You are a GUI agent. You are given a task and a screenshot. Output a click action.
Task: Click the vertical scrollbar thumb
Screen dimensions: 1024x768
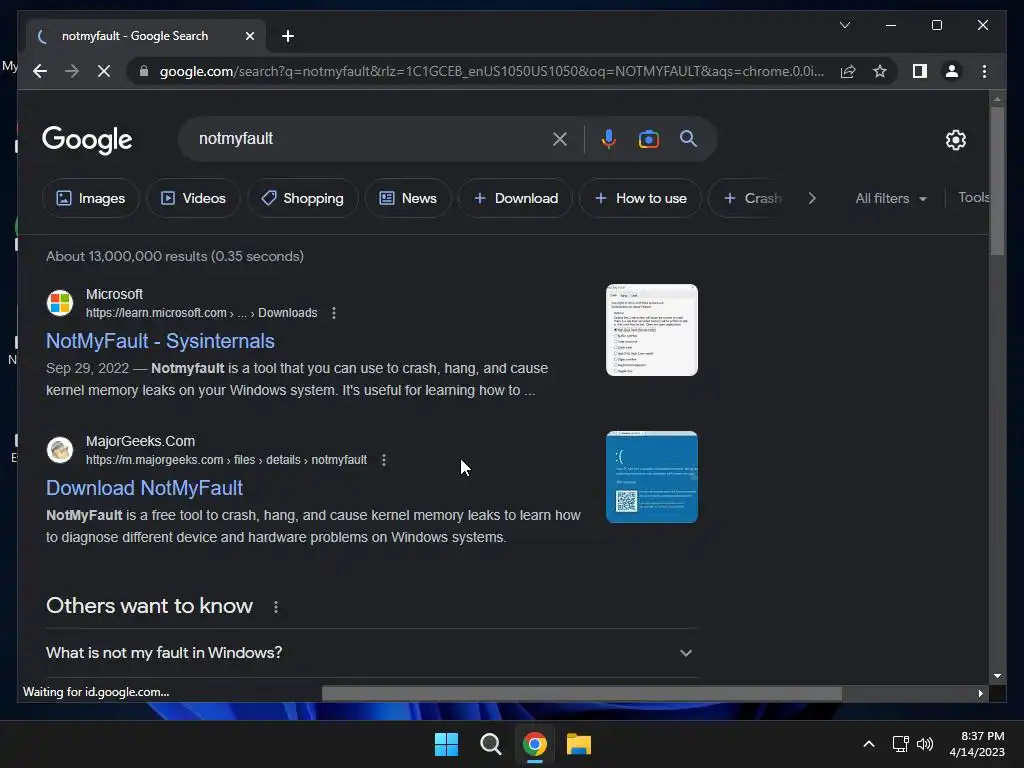click(997, 181)
